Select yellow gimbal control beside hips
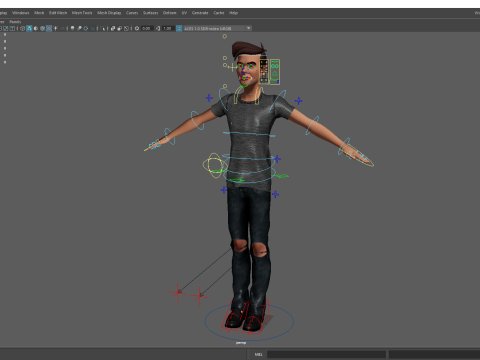The height and width of the screenshot is (360, 480). click(x=215, y=165)
